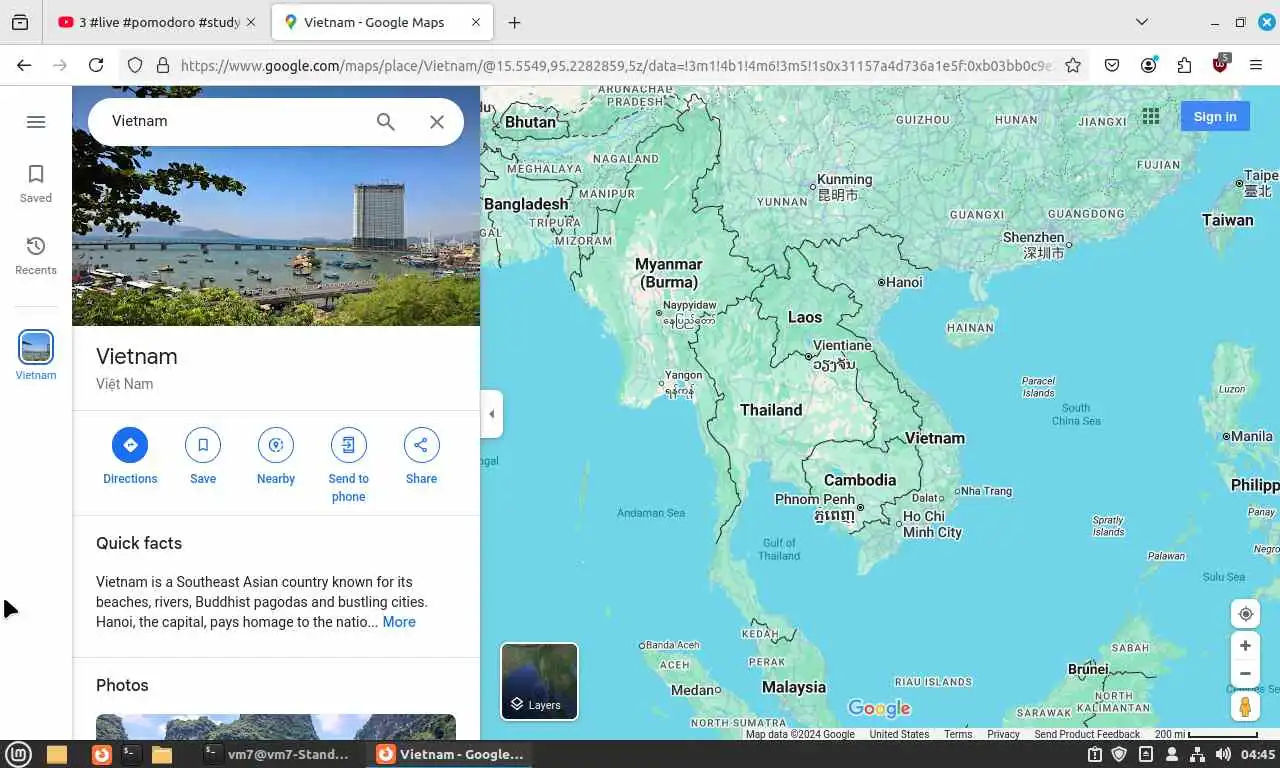Screen dimensions: 1280x768
Task: Click the URL address bar
Action: tap(616, 66)
